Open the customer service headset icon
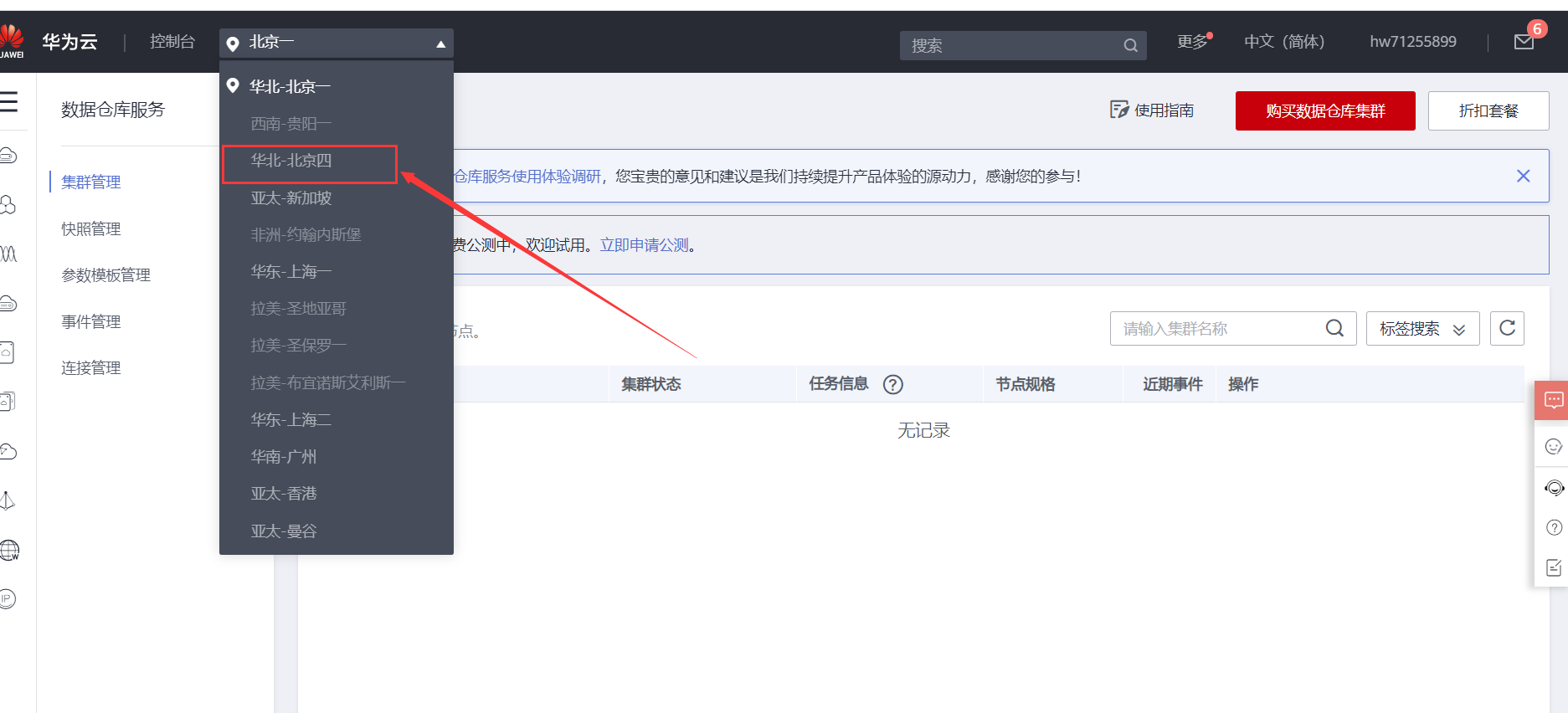Image resolution: width=1568 pixels, height=713 pixels. 1554,487
